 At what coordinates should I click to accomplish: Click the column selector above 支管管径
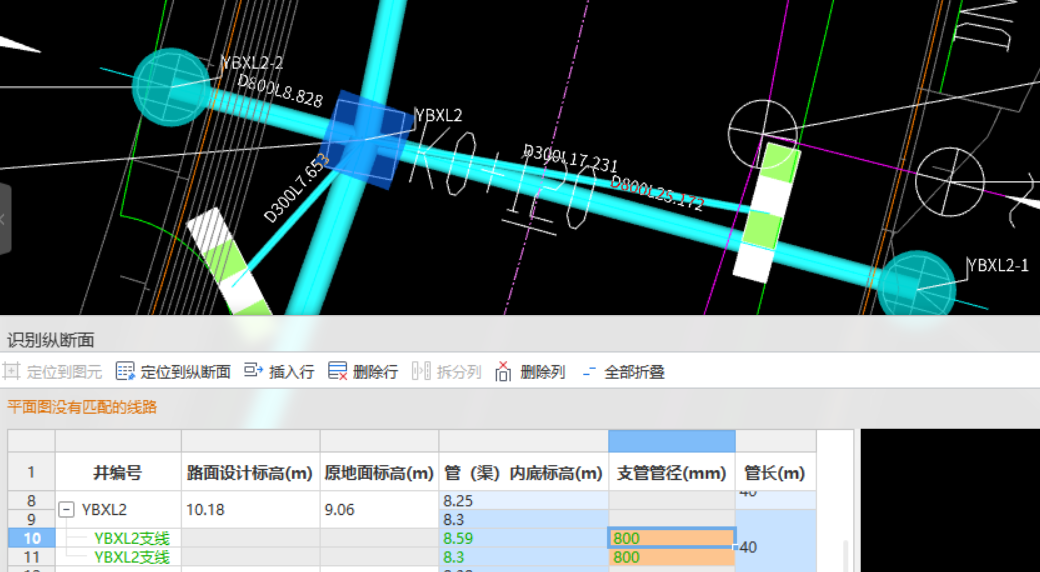click(671, 441)
